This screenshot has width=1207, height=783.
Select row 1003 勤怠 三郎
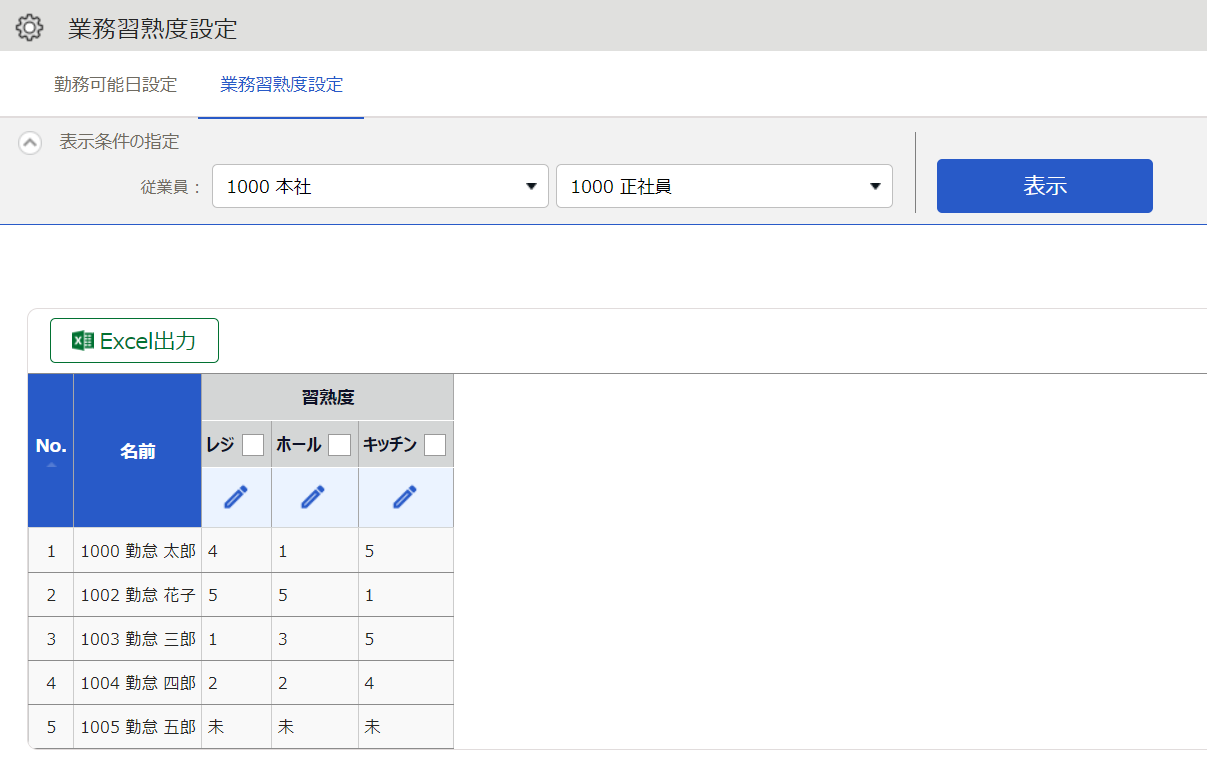pos(241,639)
